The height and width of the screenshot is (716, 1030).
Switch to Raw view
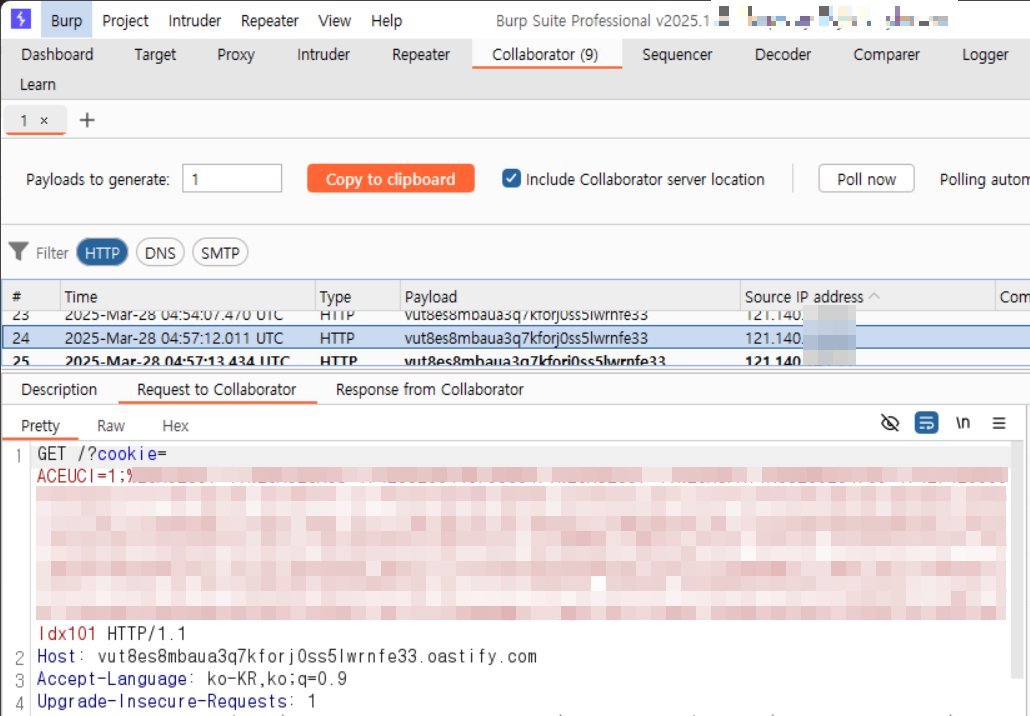click(111, 426)
